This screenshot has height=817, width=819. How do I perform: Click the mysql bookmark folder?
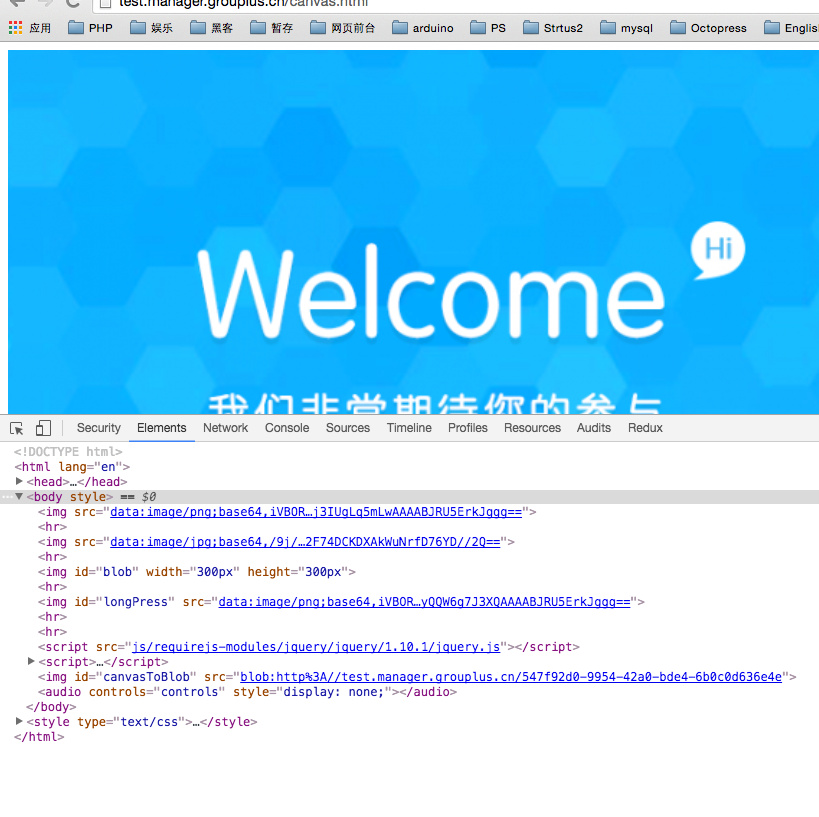(x=626, y=28)
